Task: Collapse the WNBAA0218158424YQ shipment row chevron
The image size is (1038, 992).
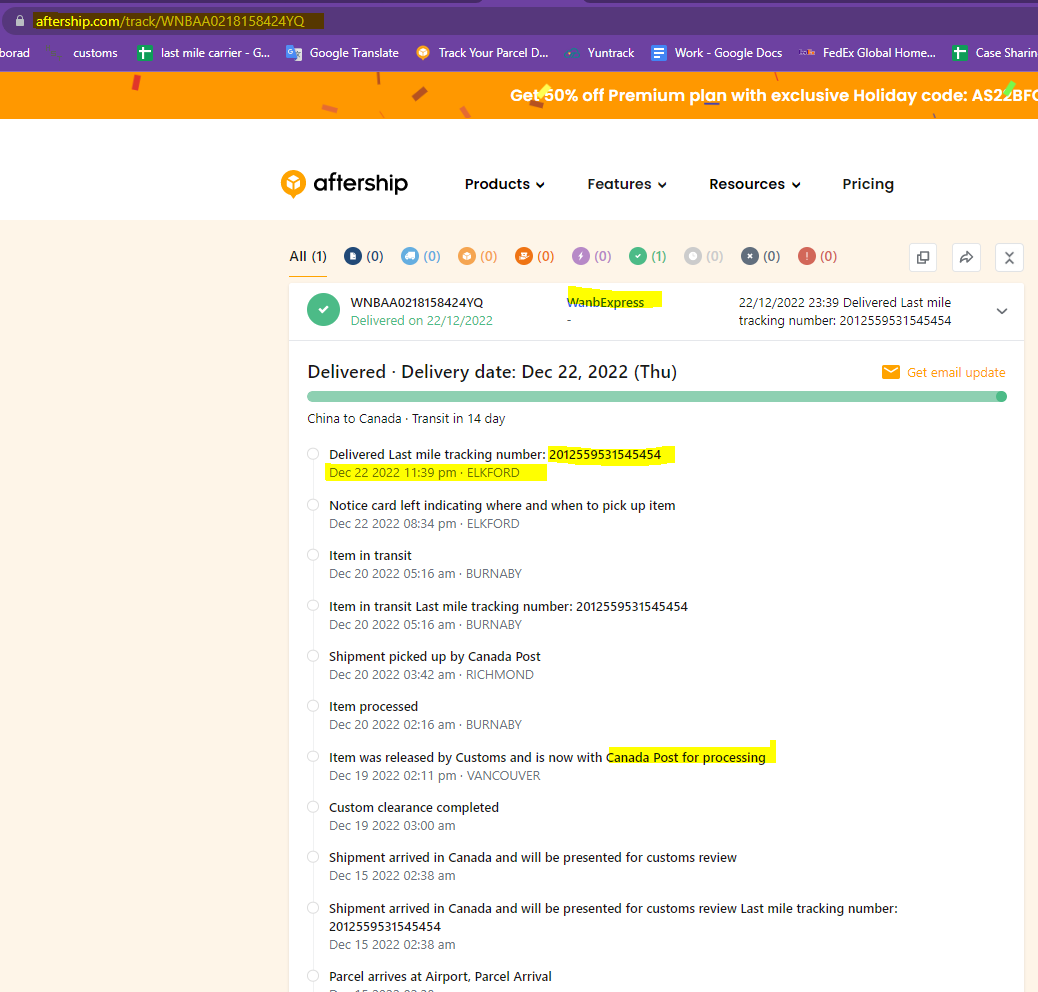Action: pyautogui.click(x=1002, y=311)
